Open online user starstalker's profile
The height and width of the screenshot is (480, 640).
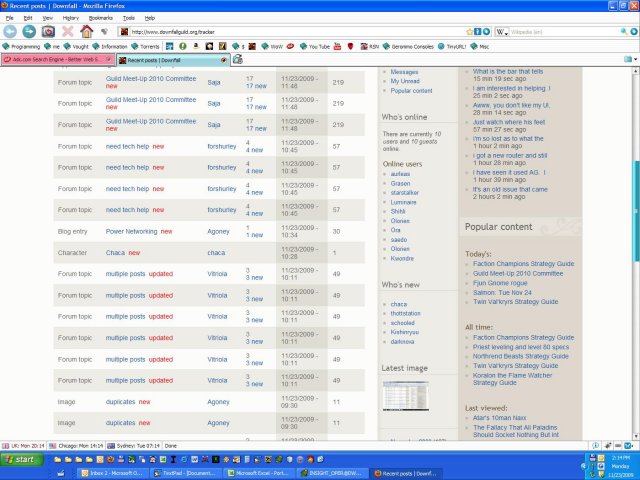pos(404,193)
